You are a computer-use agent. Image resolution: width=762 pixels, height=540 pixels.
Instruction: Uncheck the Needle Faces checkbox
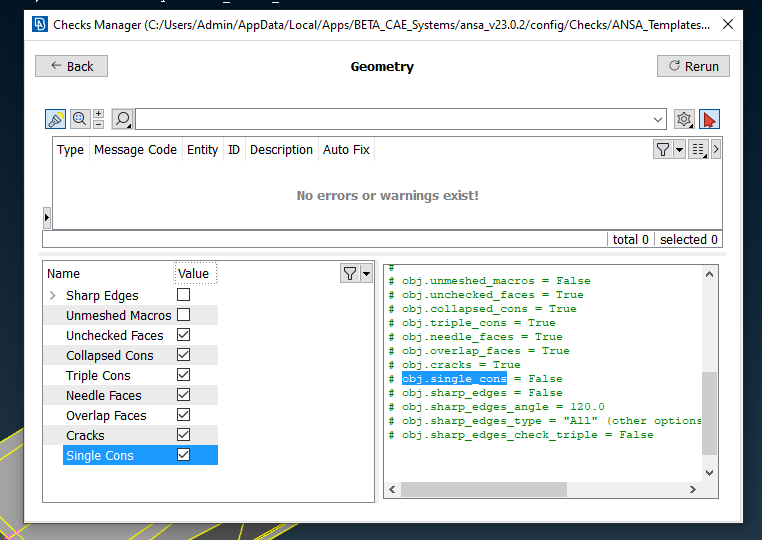[184, 395]
